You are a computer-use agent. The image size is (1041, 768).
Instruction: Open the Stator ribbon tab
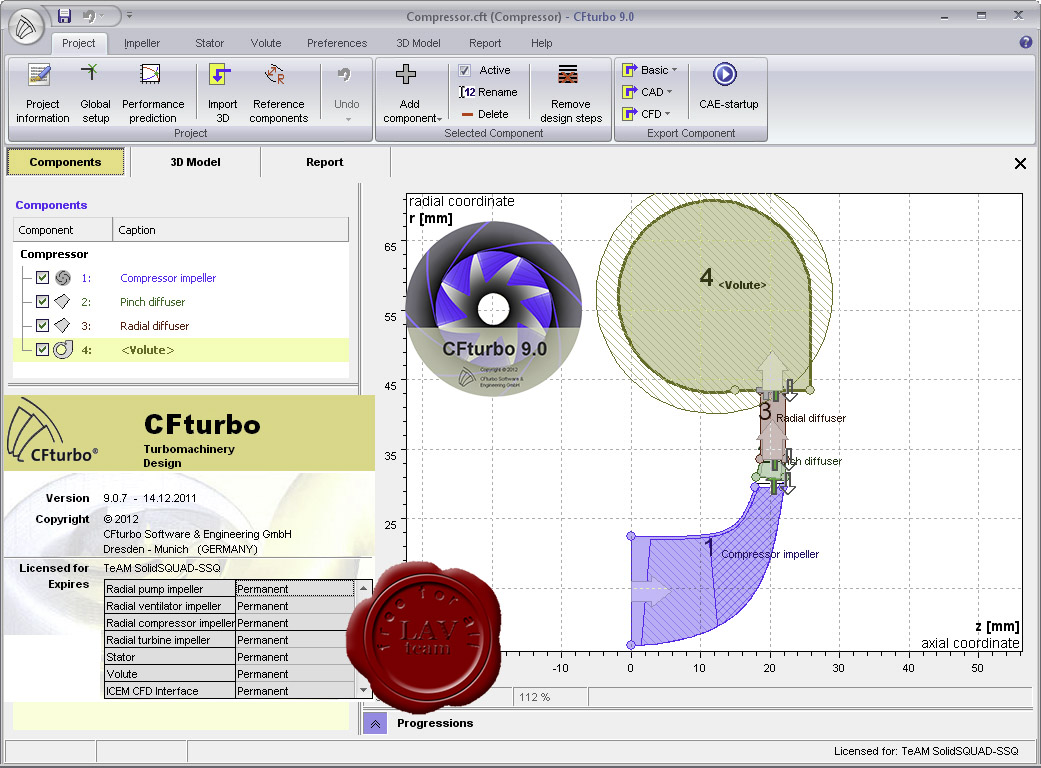click(x=209, y=43)
